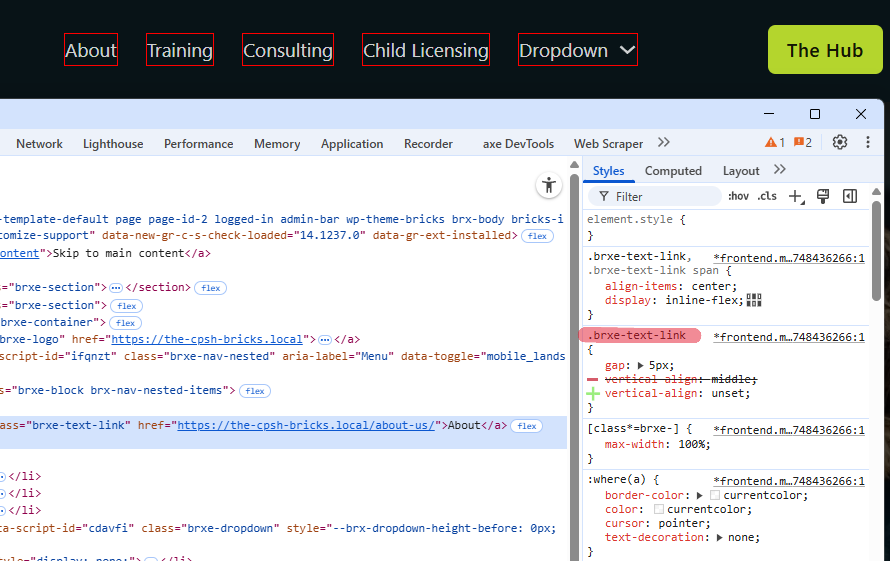Toggle the .cls element classes button

point(767,196)
